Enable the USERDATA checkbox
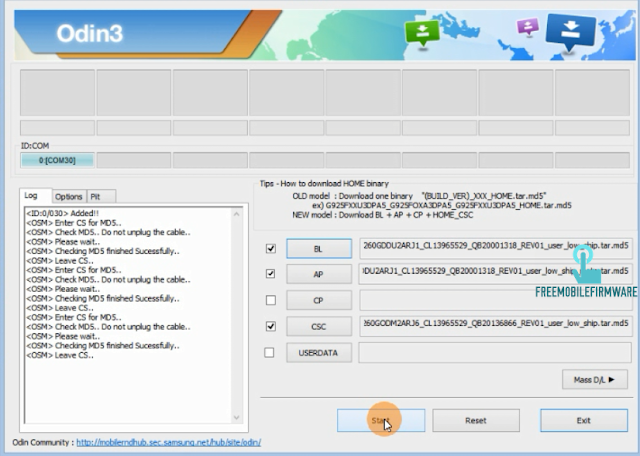Screen dimensions: 640x456 [x=269, y=352]
